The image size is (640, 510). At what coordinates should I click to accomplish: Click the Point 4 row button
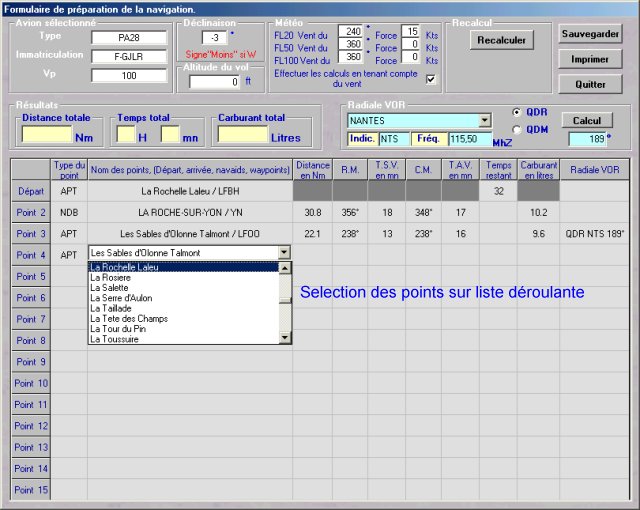point(31,255)
